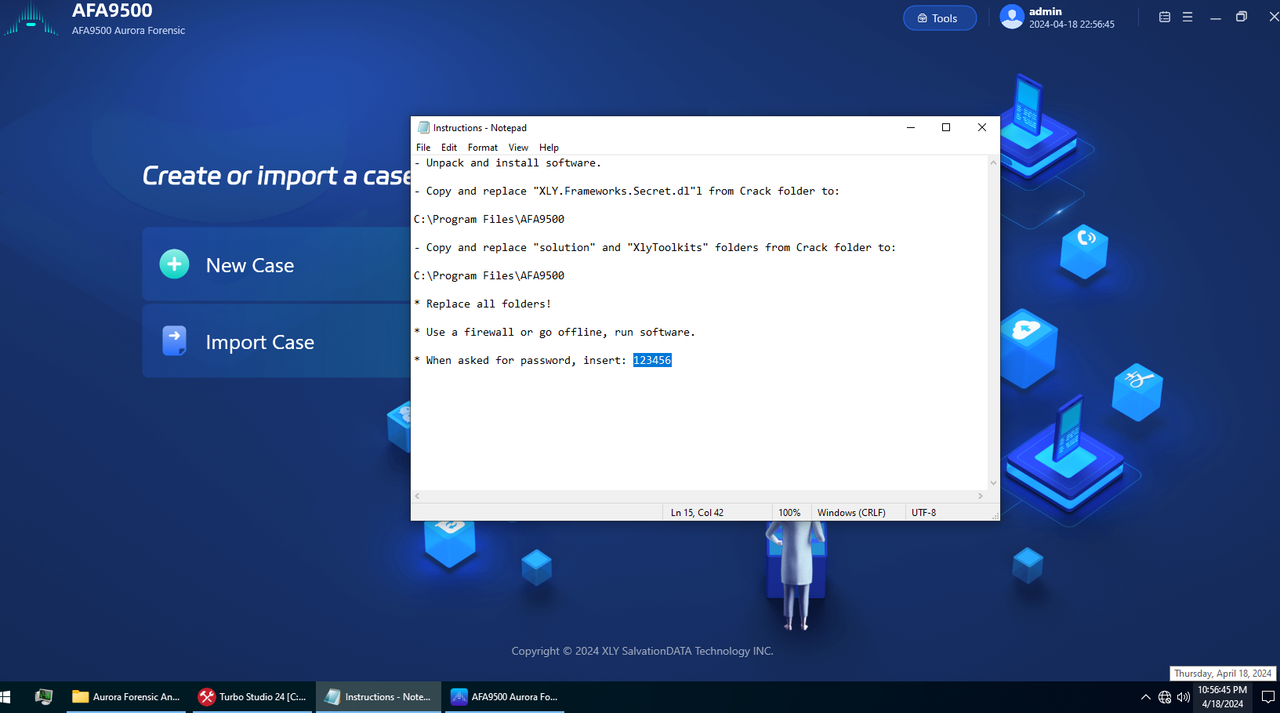Click "Create or import a case" heading
This screenshot has height=713, width=1280.
tap(278, 176)
